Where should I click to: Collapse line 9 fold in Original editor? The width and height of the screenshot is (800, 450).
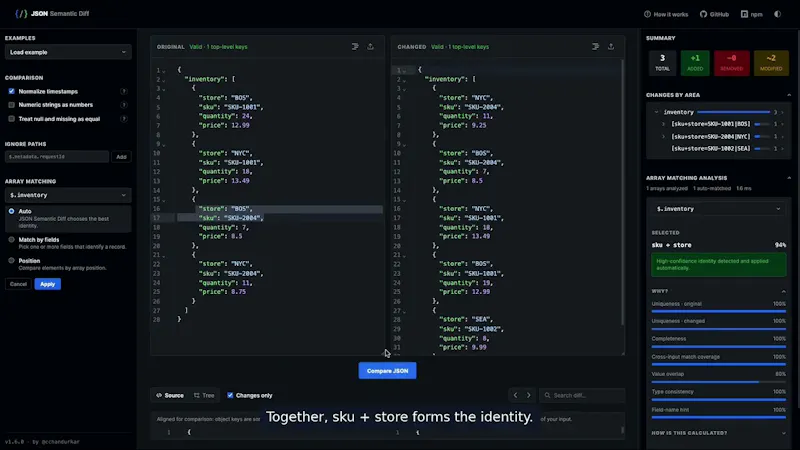click(x=164, y=145)
